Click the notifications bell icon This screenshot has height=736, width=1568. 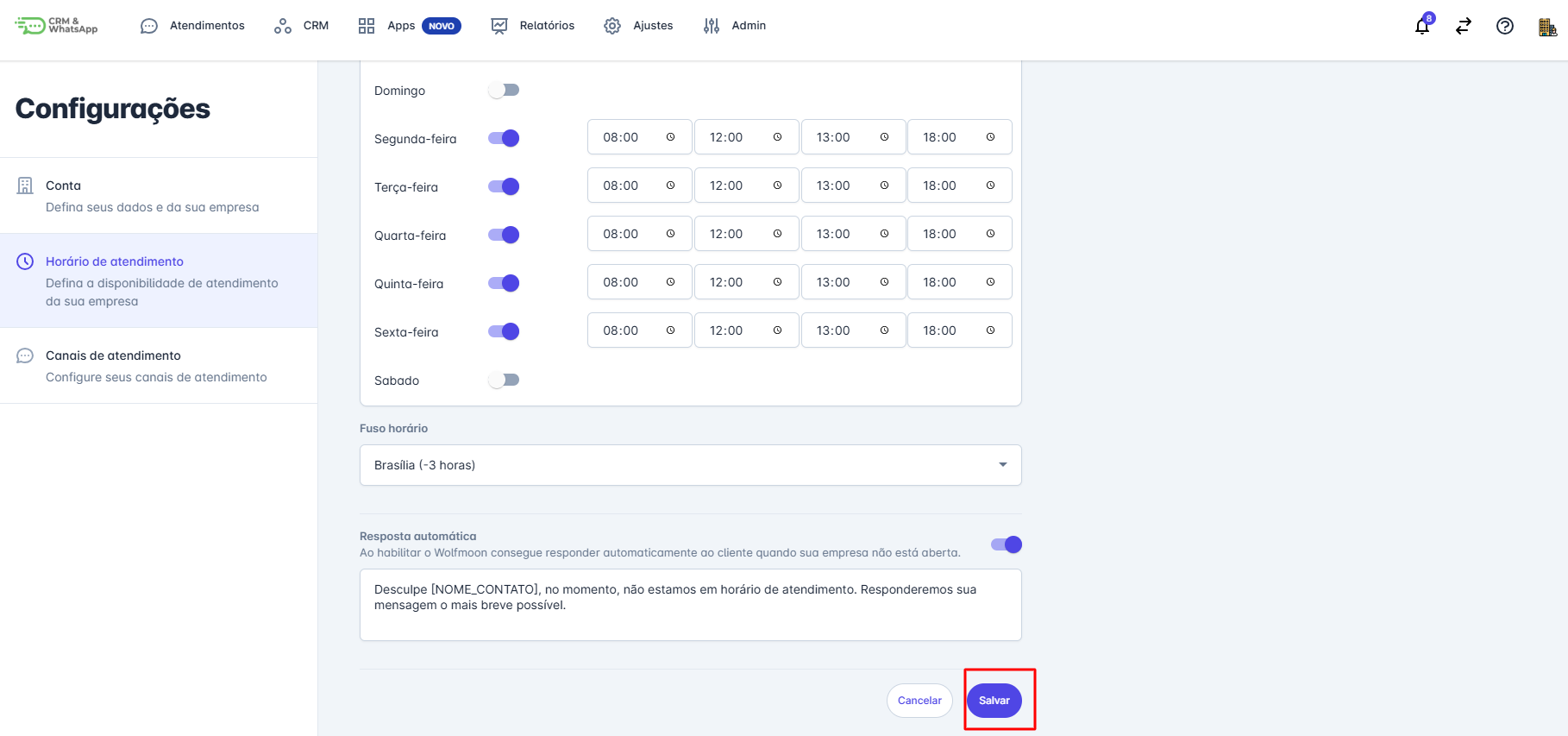tap(1422, 26)
